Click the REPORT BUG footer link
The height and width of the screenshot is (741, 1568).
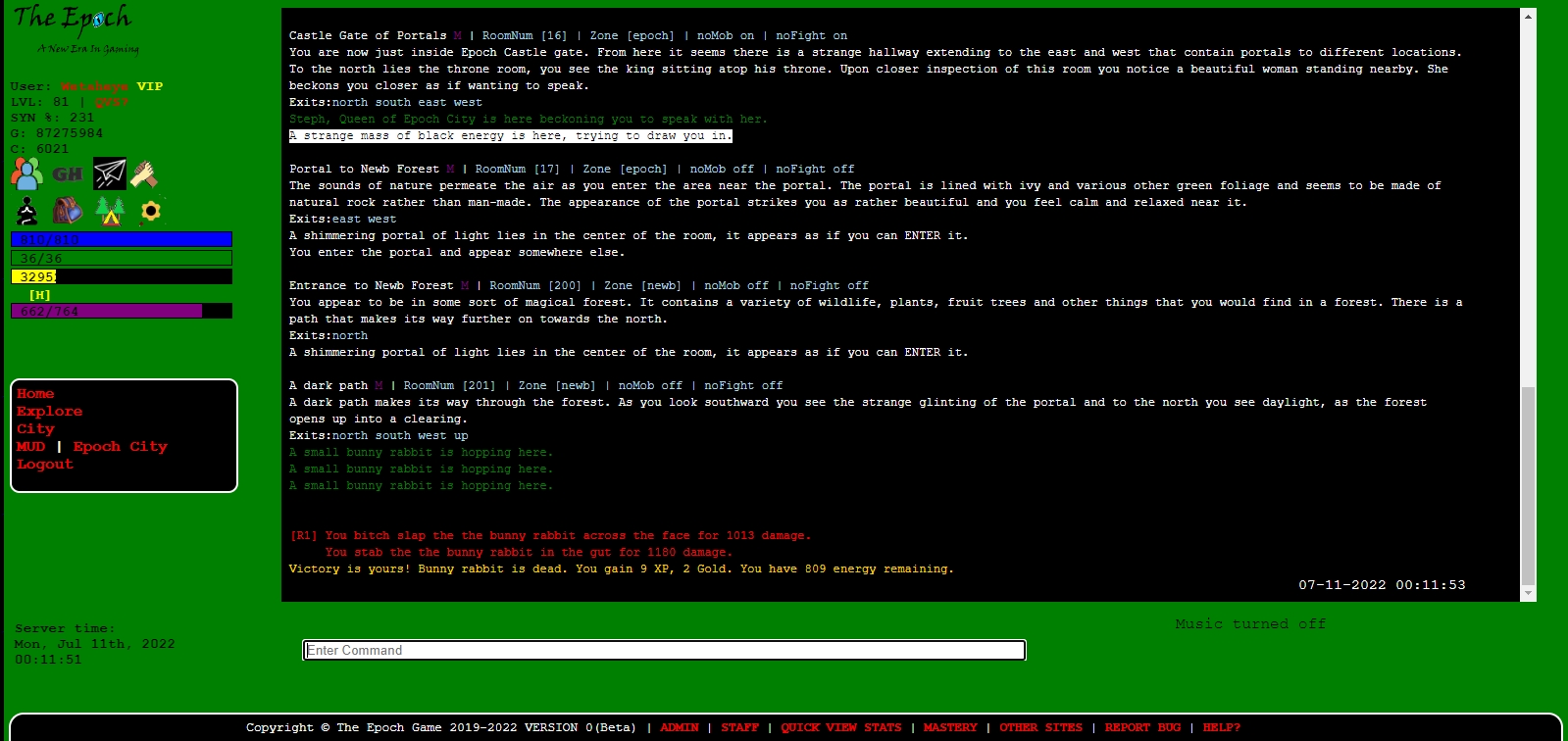click(1142, 727)
